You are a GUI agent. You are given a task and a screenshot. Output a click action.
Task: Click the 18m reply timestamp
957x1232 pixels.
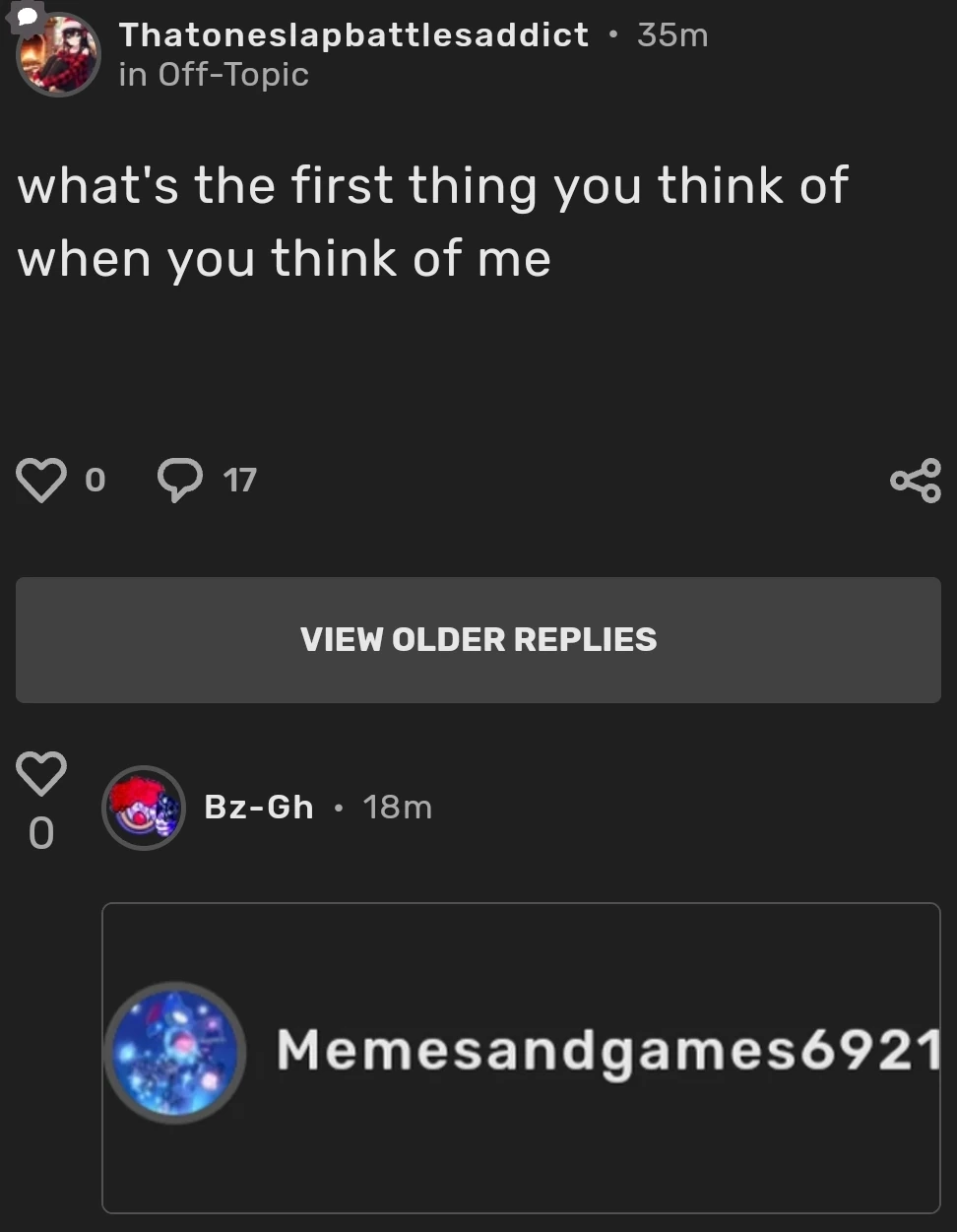pyautogui.click(x=397, y=808)
